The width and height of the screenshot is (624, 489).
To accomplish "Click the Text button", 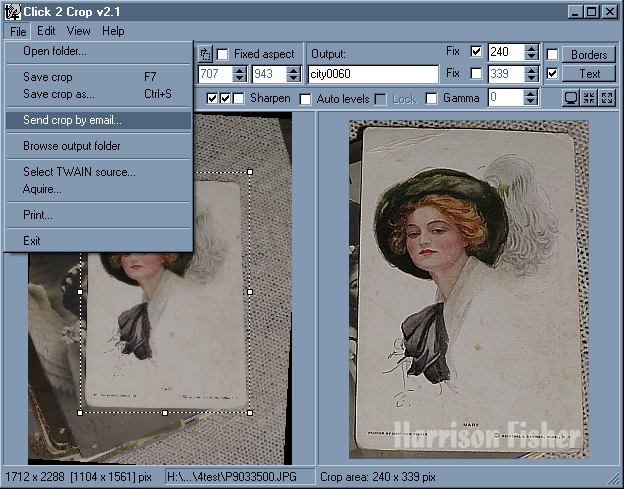I will click(x=589, y=74).
